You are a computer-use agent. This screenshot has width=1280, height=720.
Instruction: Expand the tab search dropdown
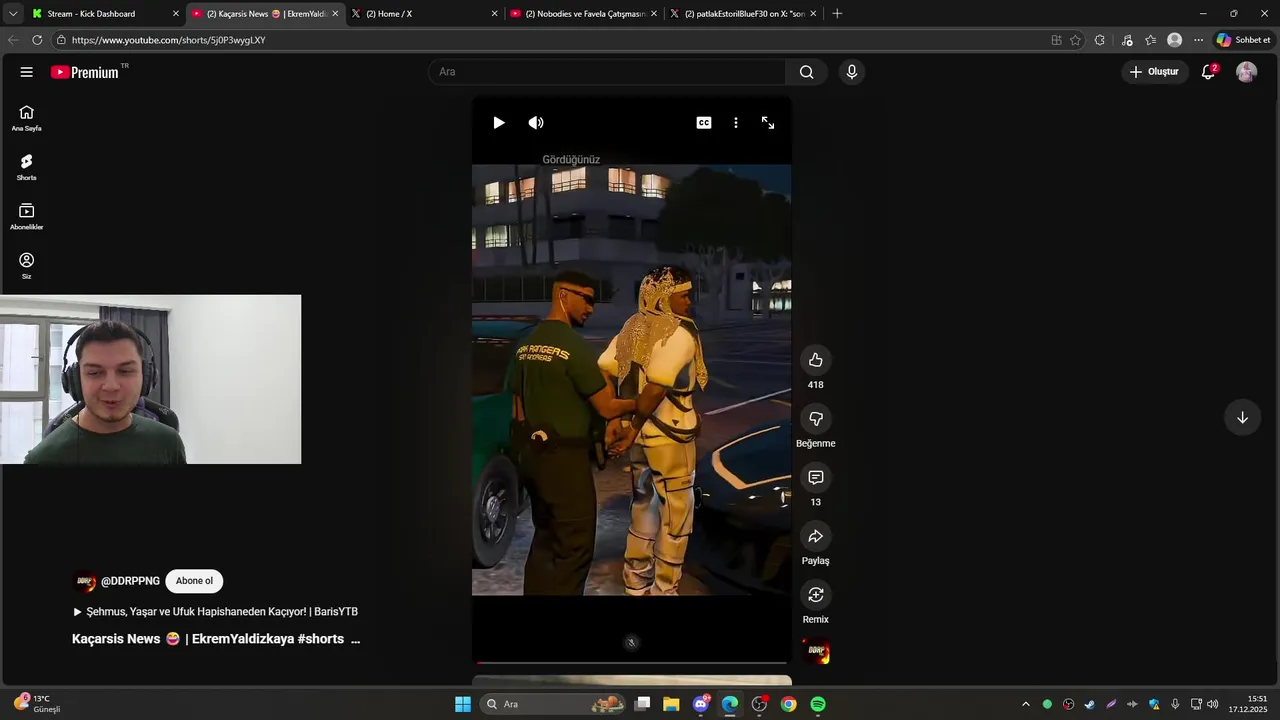12,14
